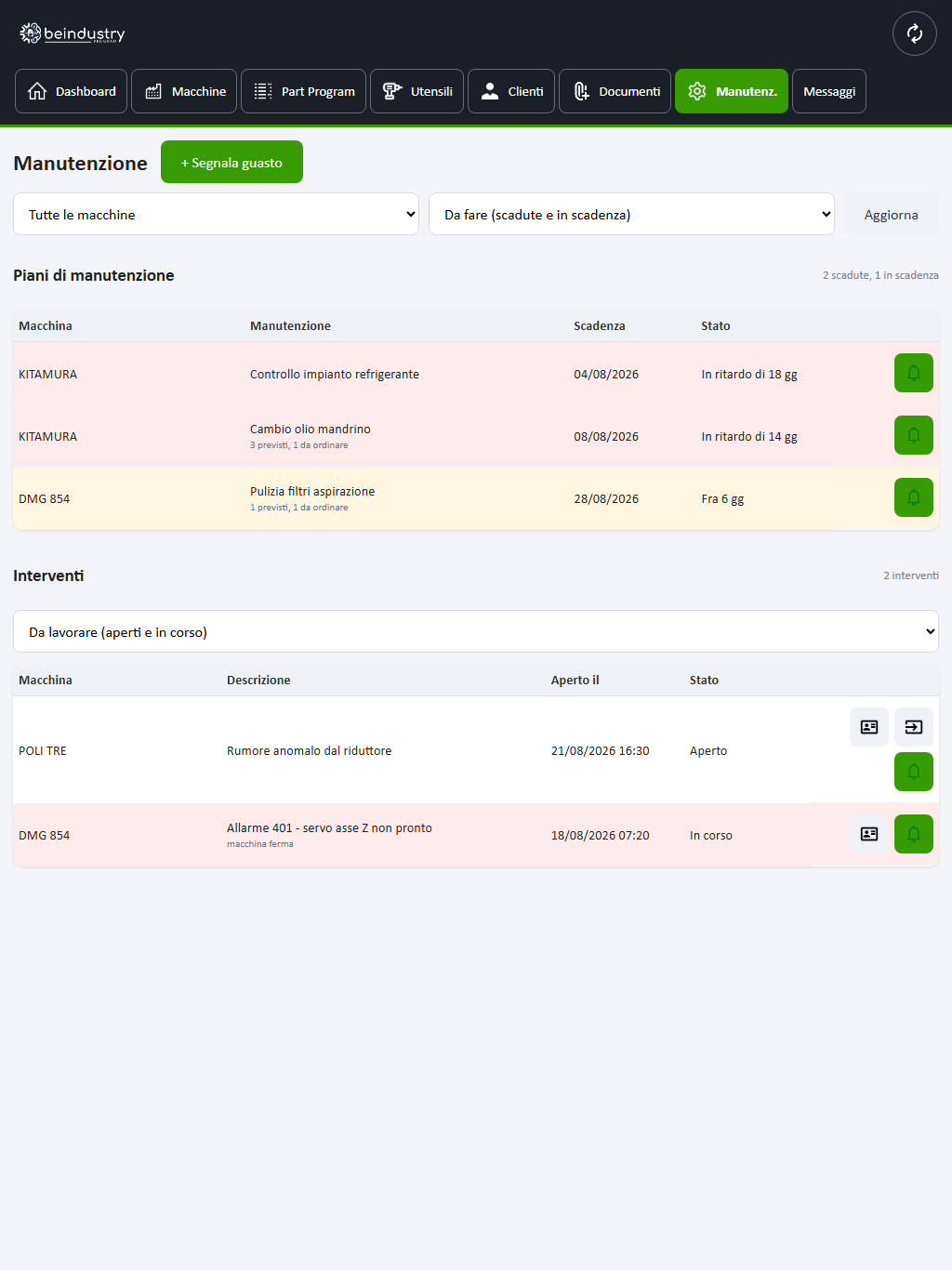Click the refresh sync icon in header
Image resolution: width=952 pixels, height=1270 pixels.
click(x=915, y=33)
